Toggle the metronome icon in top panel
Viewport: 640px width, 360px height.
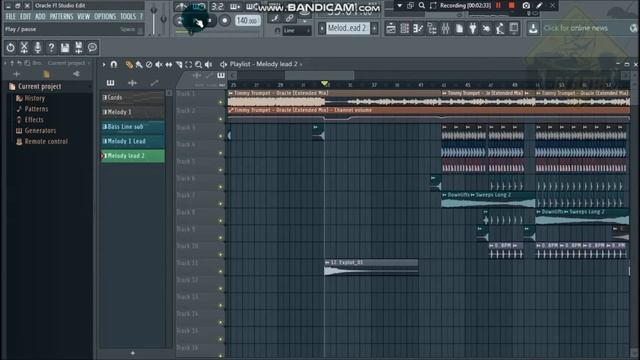point(180,6)
